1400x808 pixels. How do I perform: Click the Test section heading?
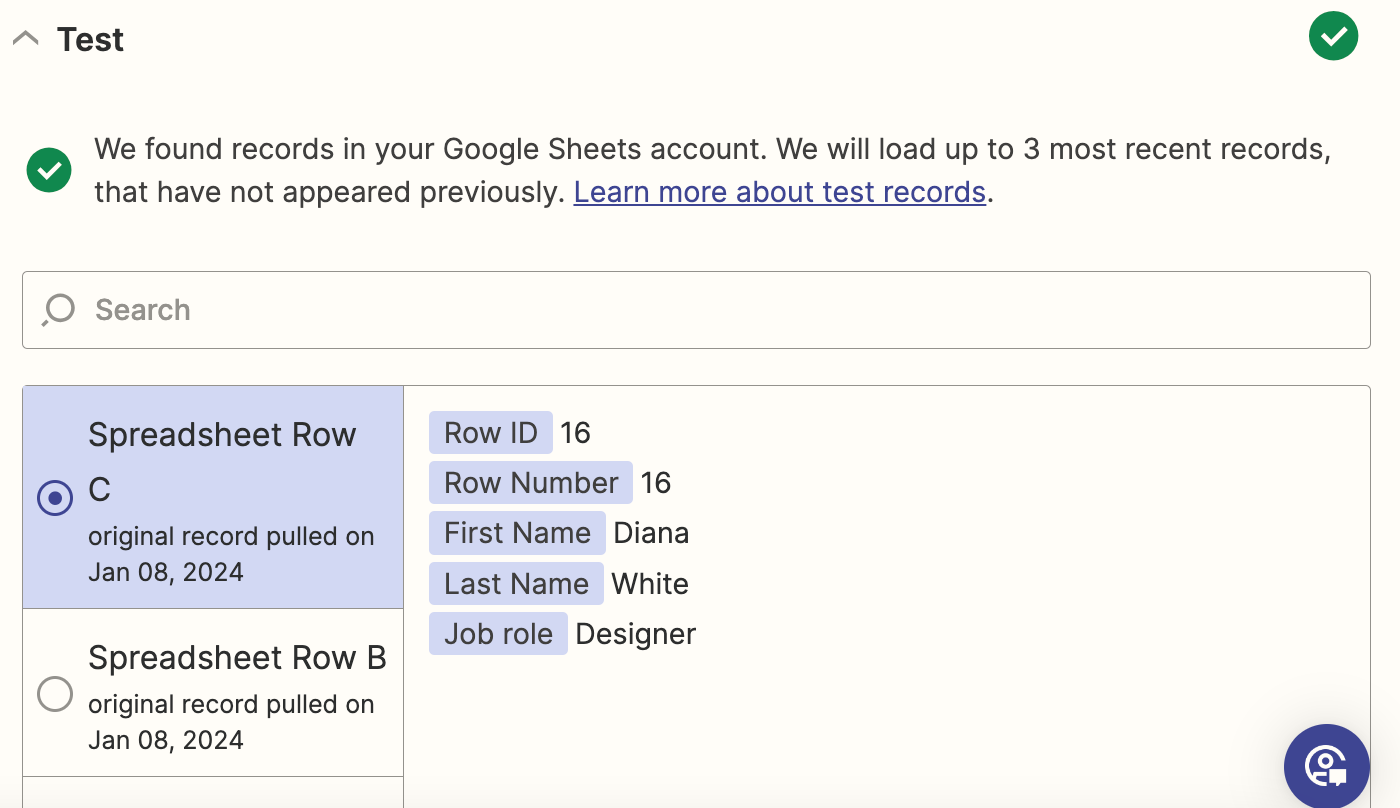pos(90,40)
